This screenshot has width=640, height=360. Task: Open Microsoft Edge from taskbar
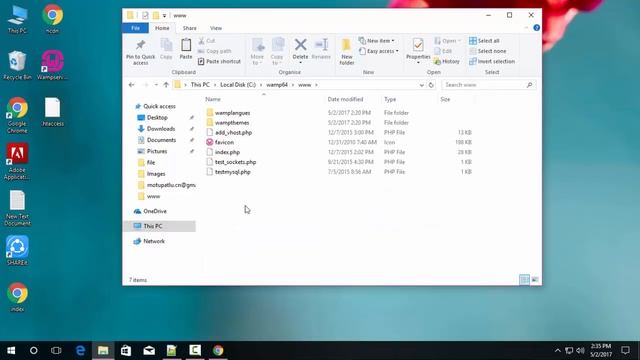tap(80, 350)
